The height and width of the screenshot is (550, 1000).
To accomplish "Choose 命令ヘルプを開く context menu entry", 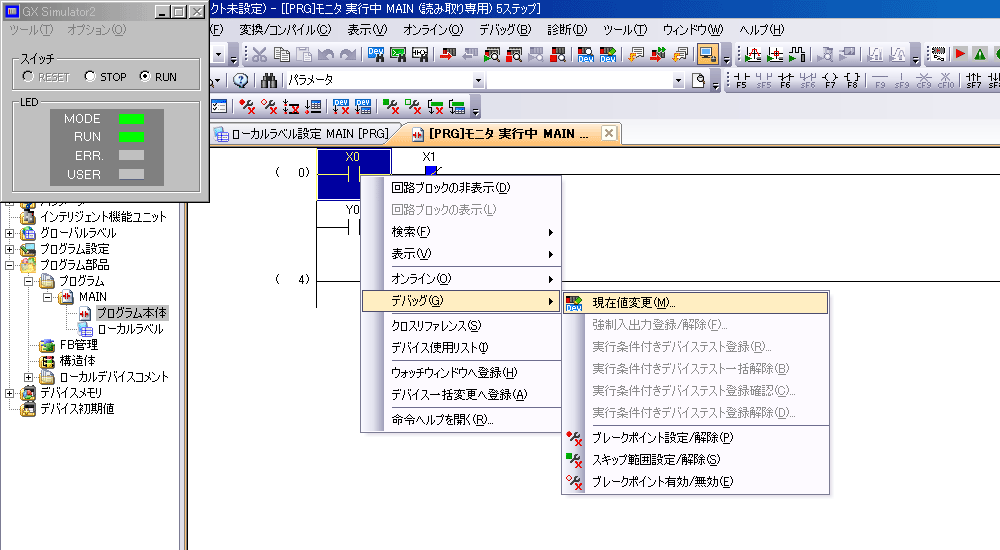I will point(461,419).
